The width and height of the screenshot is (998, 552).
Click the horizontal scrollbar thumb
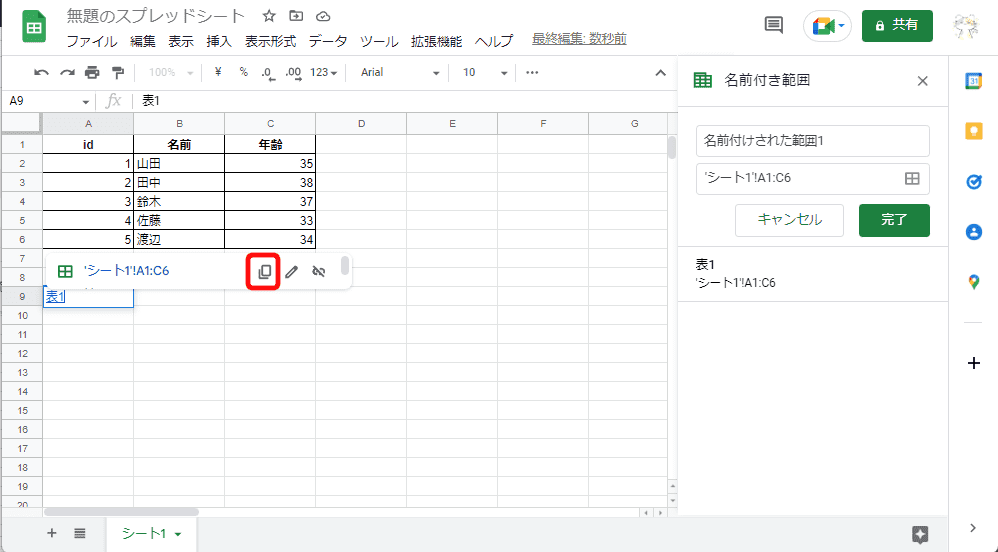pos(121,512)
